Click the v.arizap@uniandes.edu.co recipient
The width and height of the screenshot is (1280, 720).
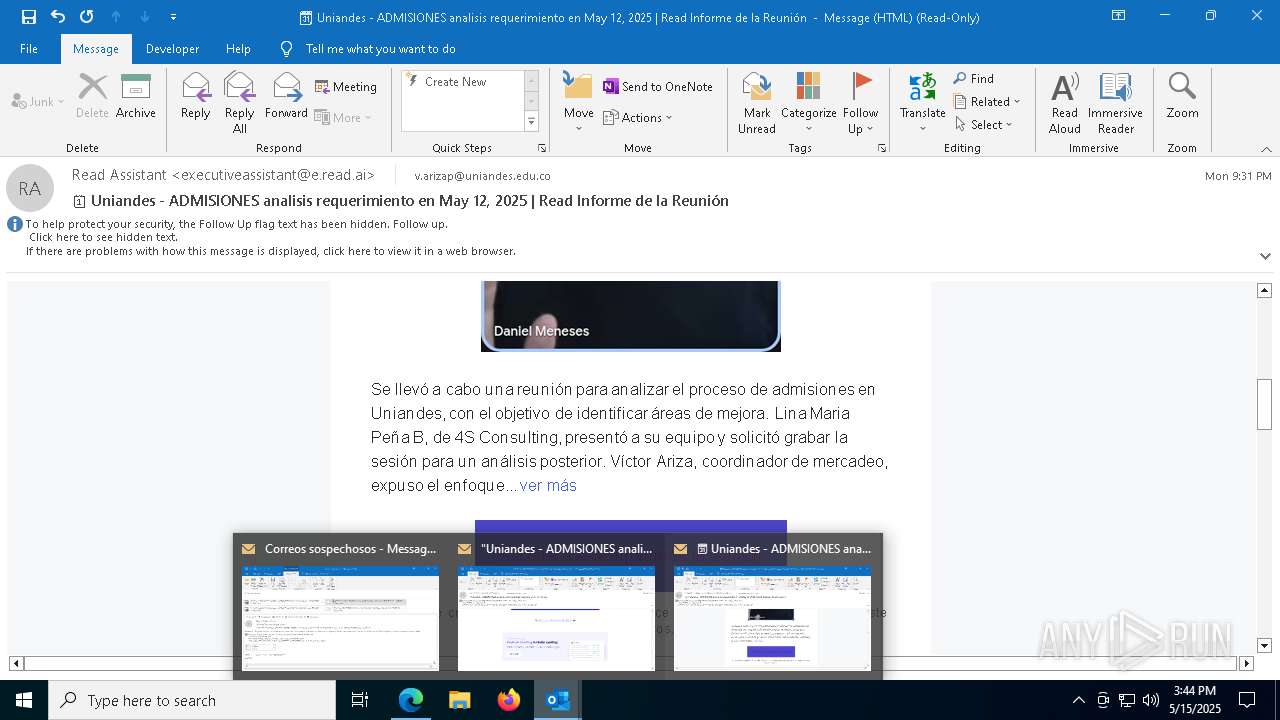482,176
